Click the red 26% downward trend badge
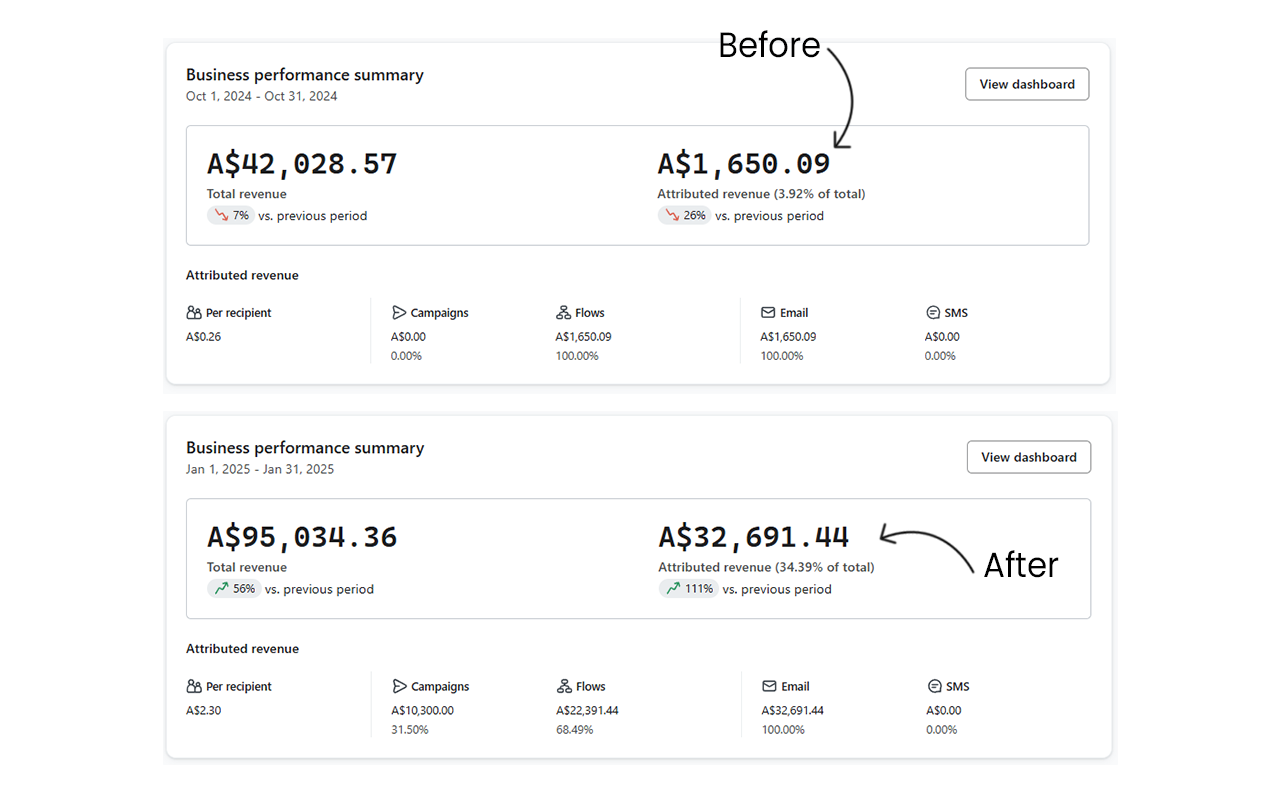 click(x=684, y=216)
